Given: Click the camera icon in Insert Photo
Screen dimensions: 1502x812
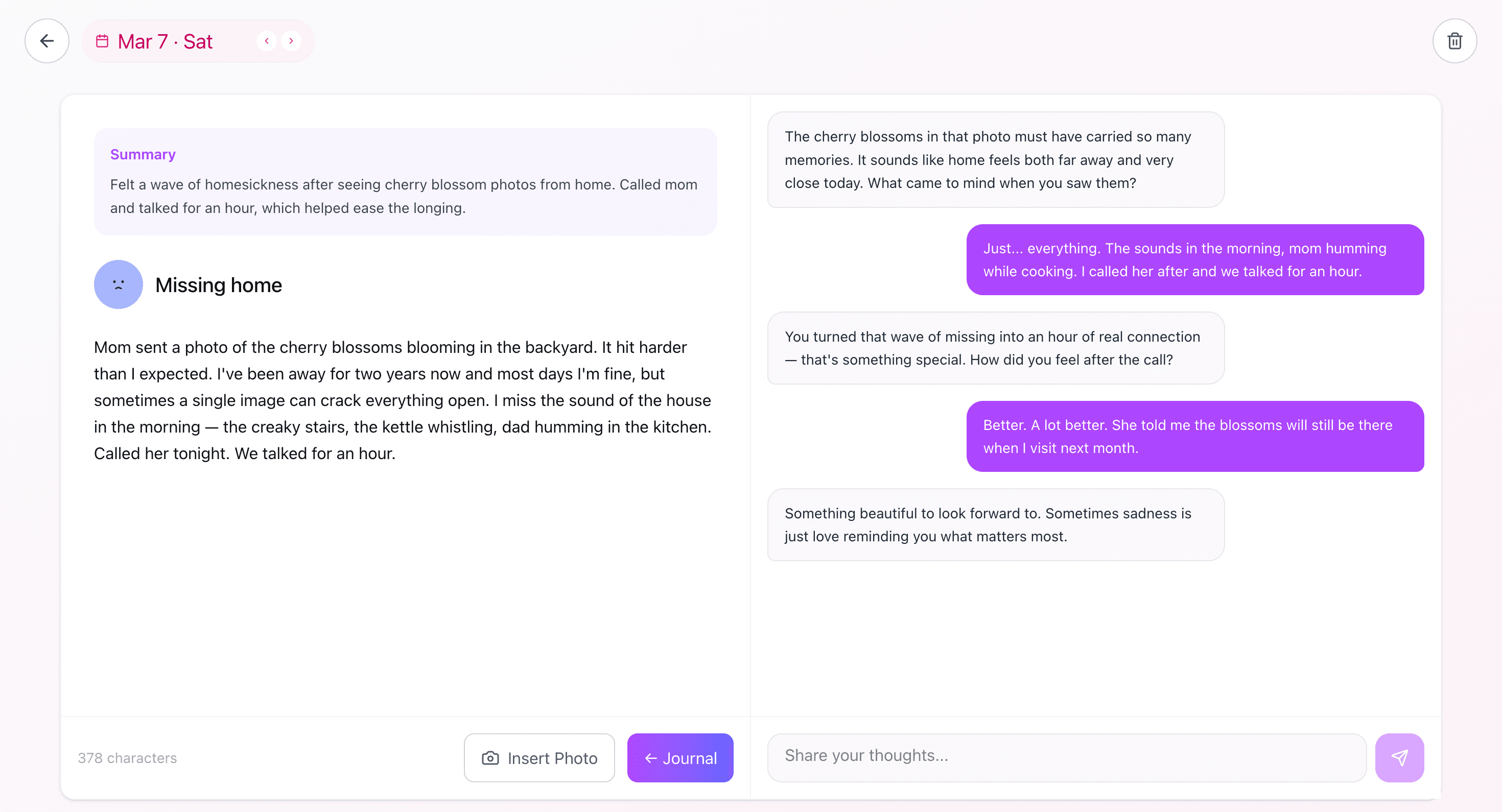Looking at the screenshot, I should [x=490, y=758].
